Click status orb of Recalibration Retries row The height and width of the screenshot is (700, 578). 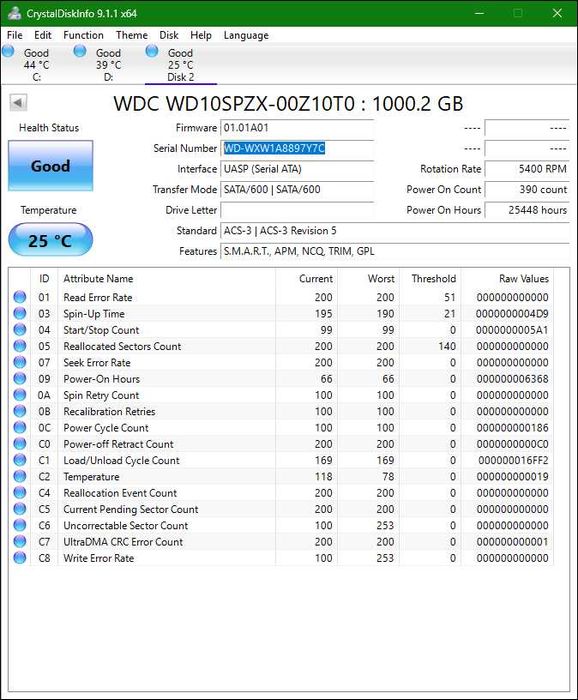20,411
